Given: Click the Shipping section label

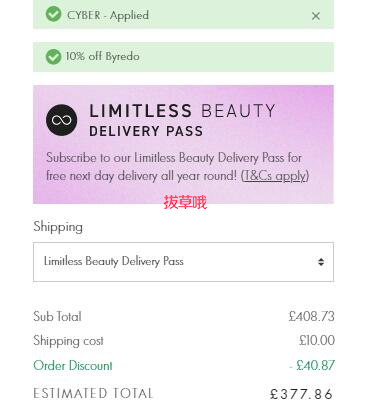Looking at the screenshot, I should click(58, 227).
